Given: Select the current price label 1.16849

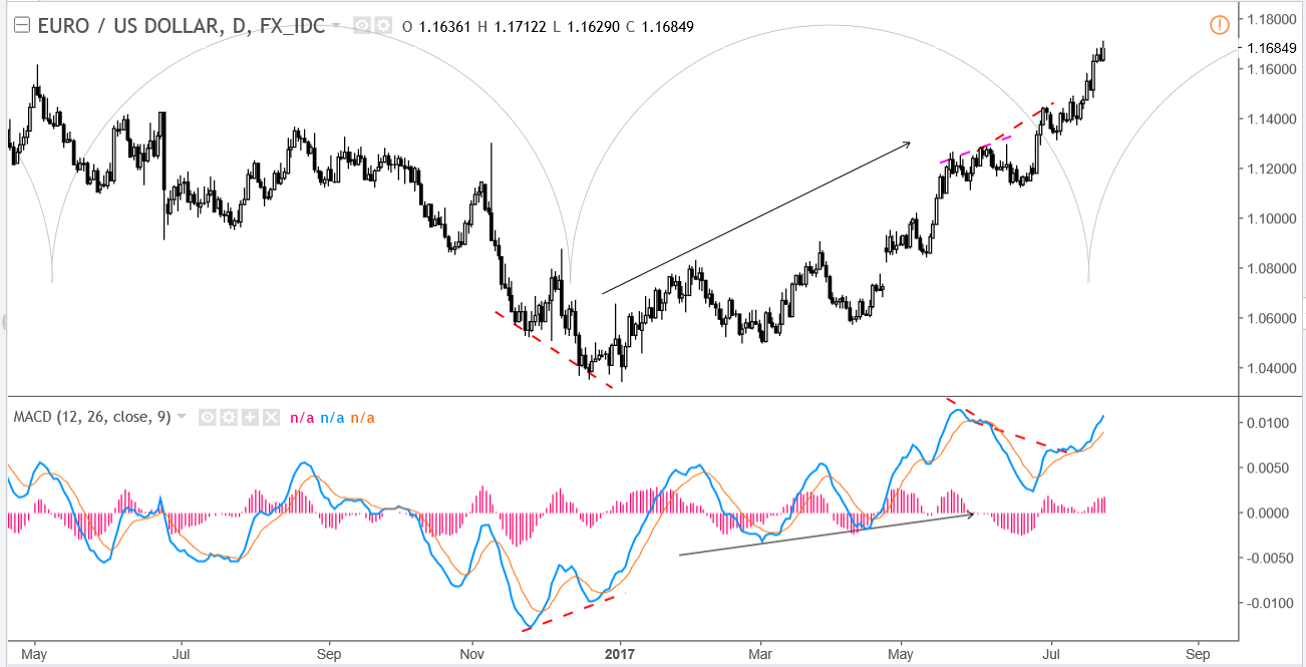Looking at the screenshot, I should (x=1271, y=47).
